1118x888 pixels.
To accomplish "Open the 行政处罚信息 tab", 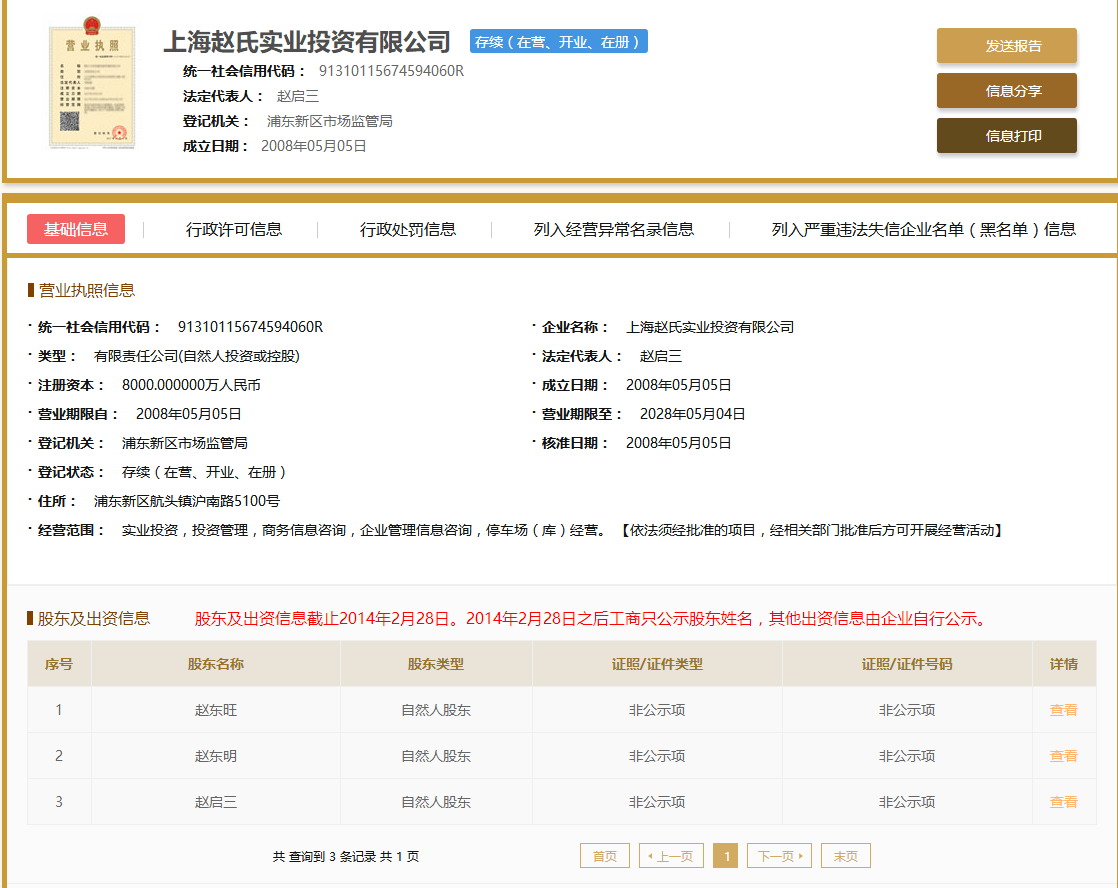I will pos(408,229).
